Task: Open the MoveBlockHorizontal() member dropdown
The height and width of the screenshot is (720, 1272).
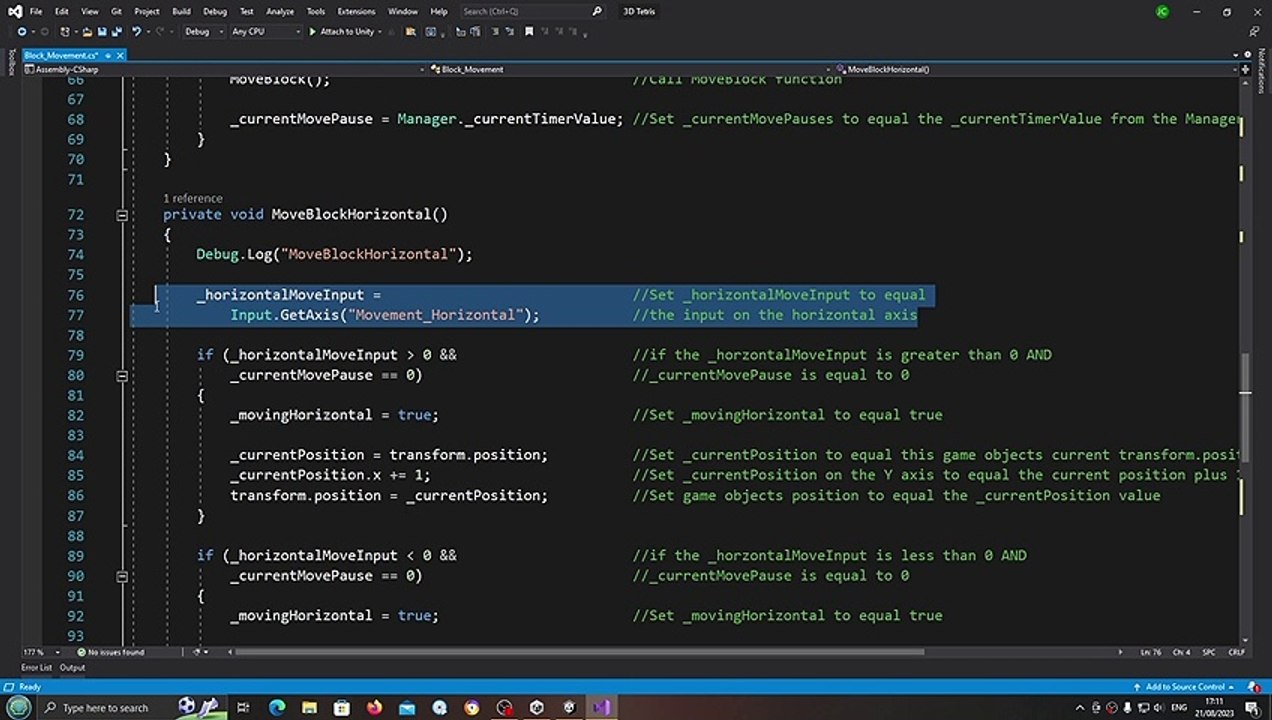Action: tap(1036, 69)
